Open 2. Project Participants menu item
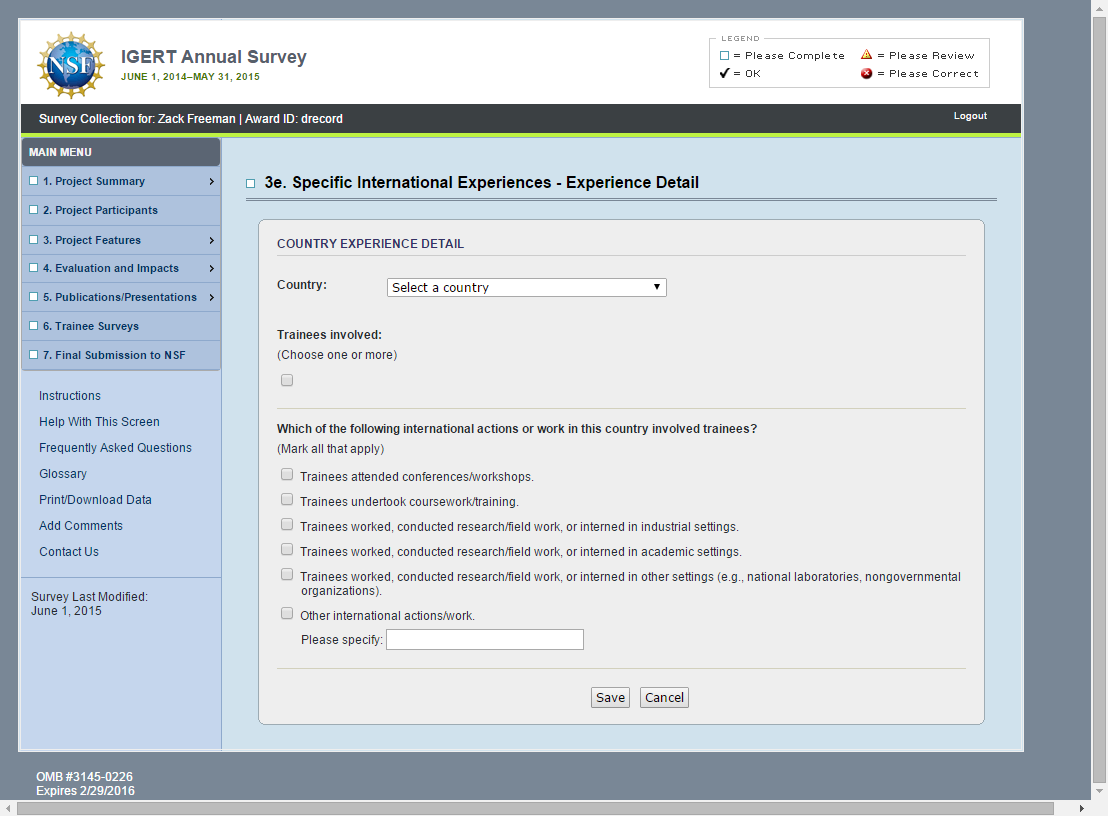The width and height of the screenshot is (1108, 816). pyautogui.click(x=100, y=210)
